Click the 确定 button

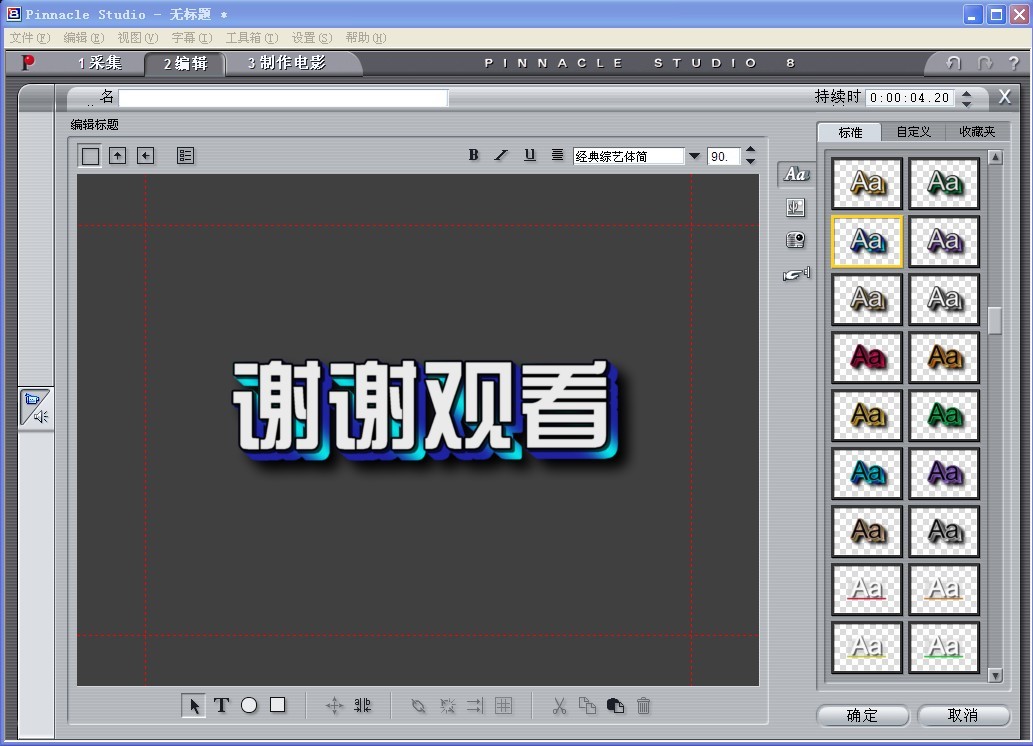point(862,715)
